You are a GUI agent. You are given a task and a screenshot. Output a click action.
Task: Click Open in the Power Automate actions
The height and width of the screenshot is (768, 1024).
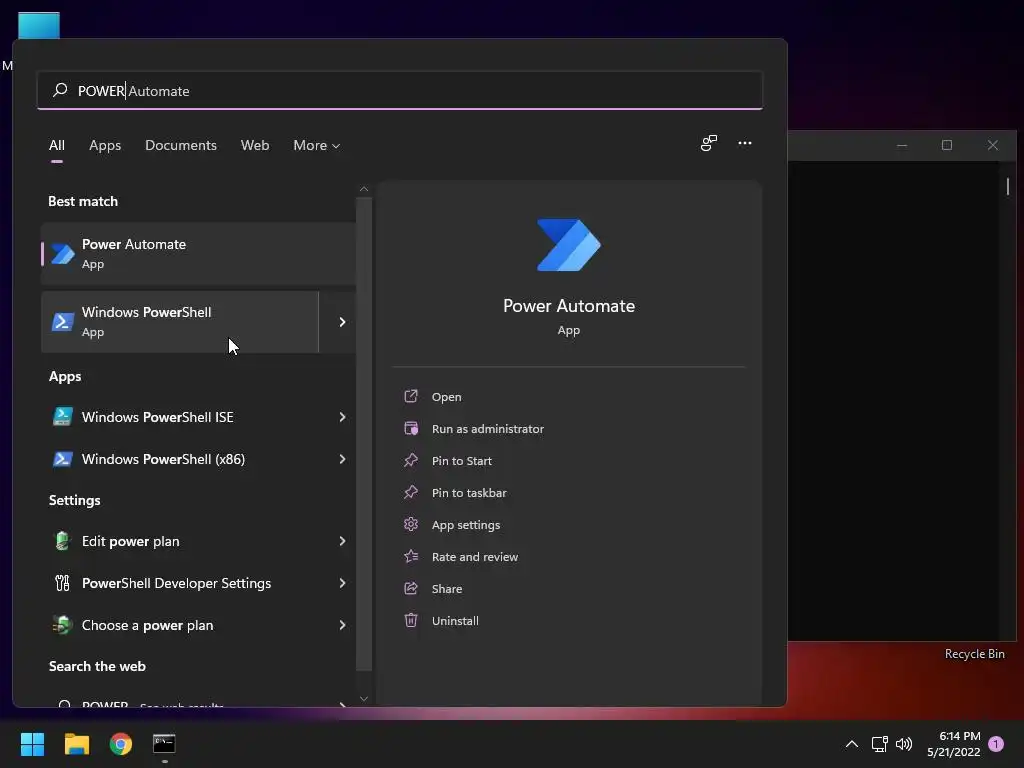pyautogui.click(x=446, y=396)
